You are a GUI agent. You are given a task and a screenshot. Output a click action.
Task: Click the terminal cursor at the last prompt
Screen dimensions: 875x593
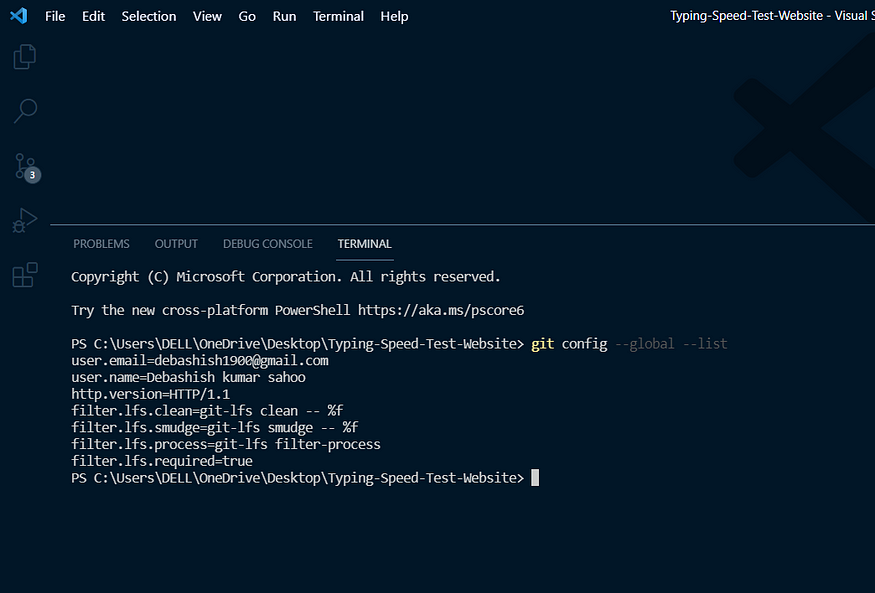[x=535, y=478]
